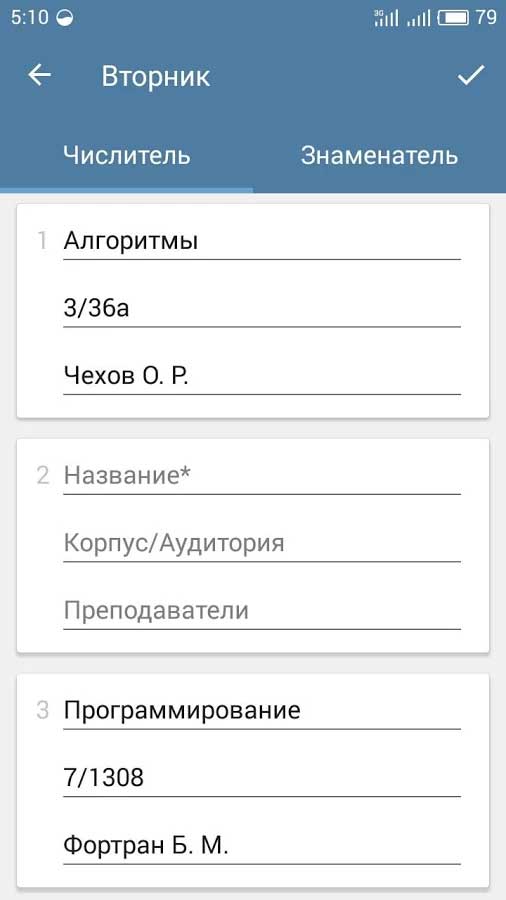Select the Числитель tab

[126, 156]
